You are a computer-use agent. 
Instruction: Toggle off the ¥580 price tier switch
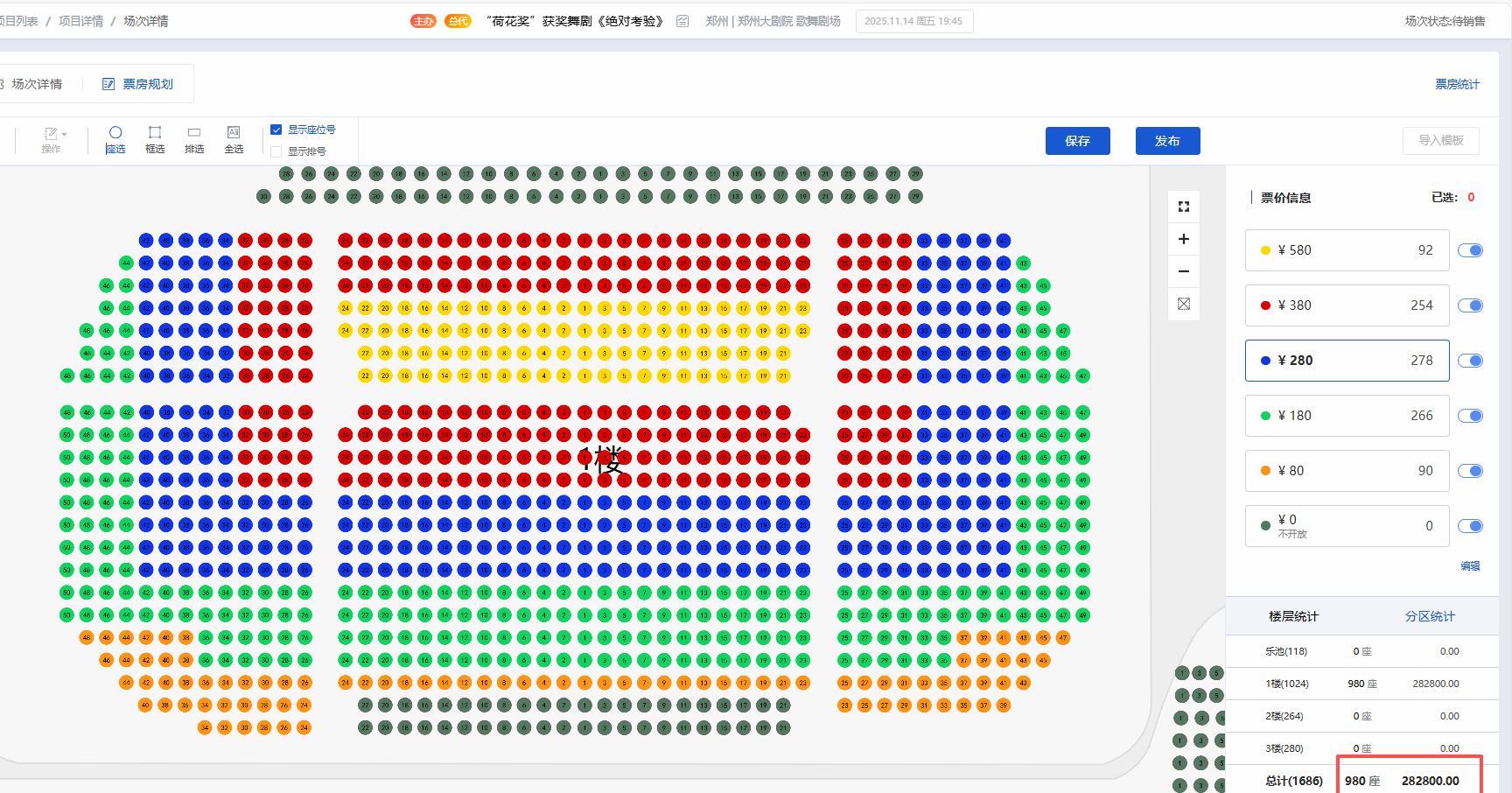coord(1470,250)
